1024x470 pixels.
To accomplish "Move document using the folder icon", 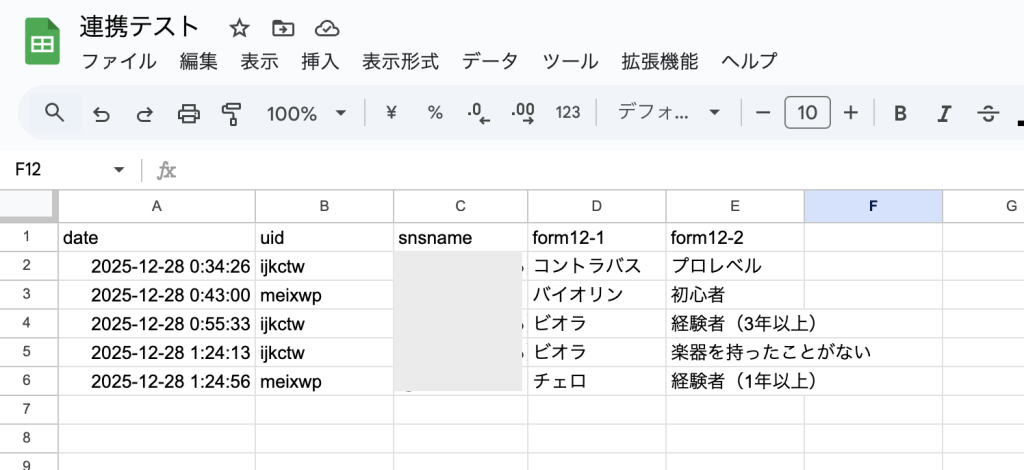I will (283, 28).
